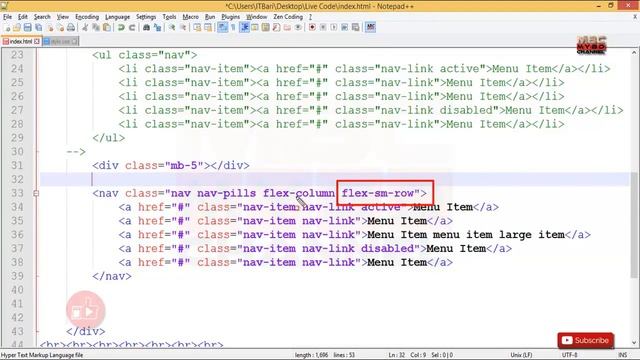Undo the last edit with Undo arrow
Screen dimensions: 640x360
121,27
